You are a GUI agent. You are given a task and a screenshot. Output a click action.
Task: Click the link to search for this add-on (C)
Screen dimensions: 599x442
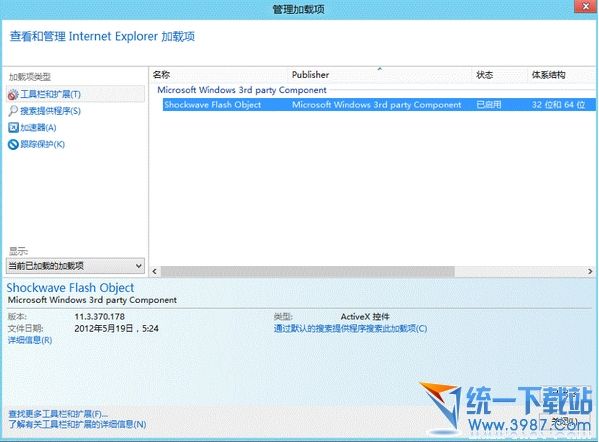click(x=350, y=329)
